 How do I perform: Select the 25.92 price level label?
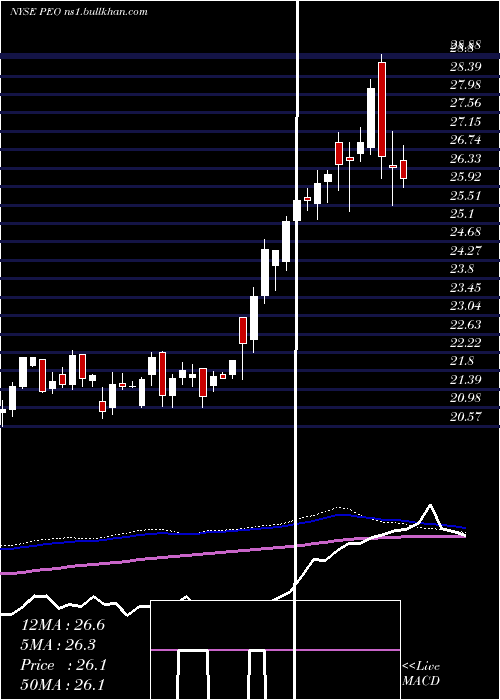coord(466,177)
